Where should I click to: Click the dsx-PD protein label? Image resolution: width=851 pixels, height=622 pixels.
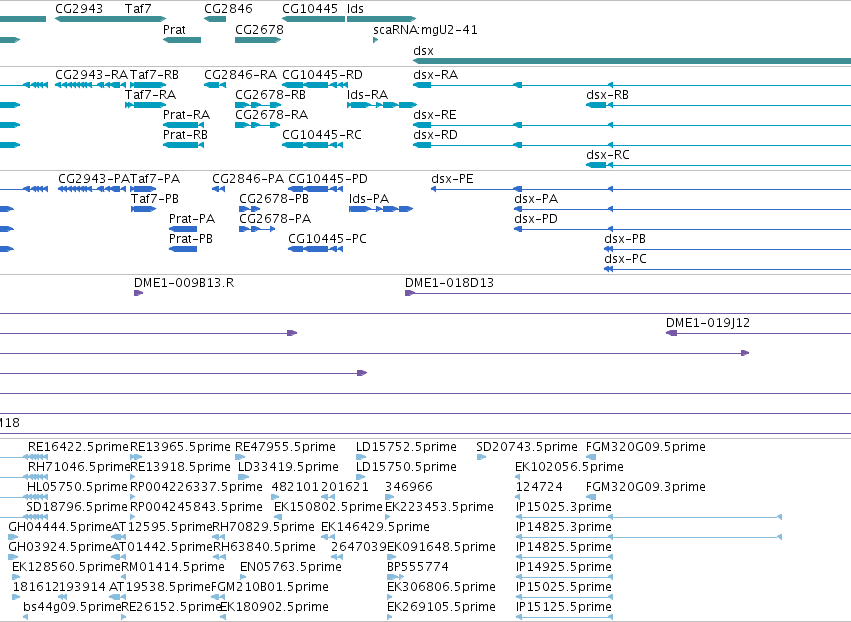pyautogui.click(x=536, y=219)
